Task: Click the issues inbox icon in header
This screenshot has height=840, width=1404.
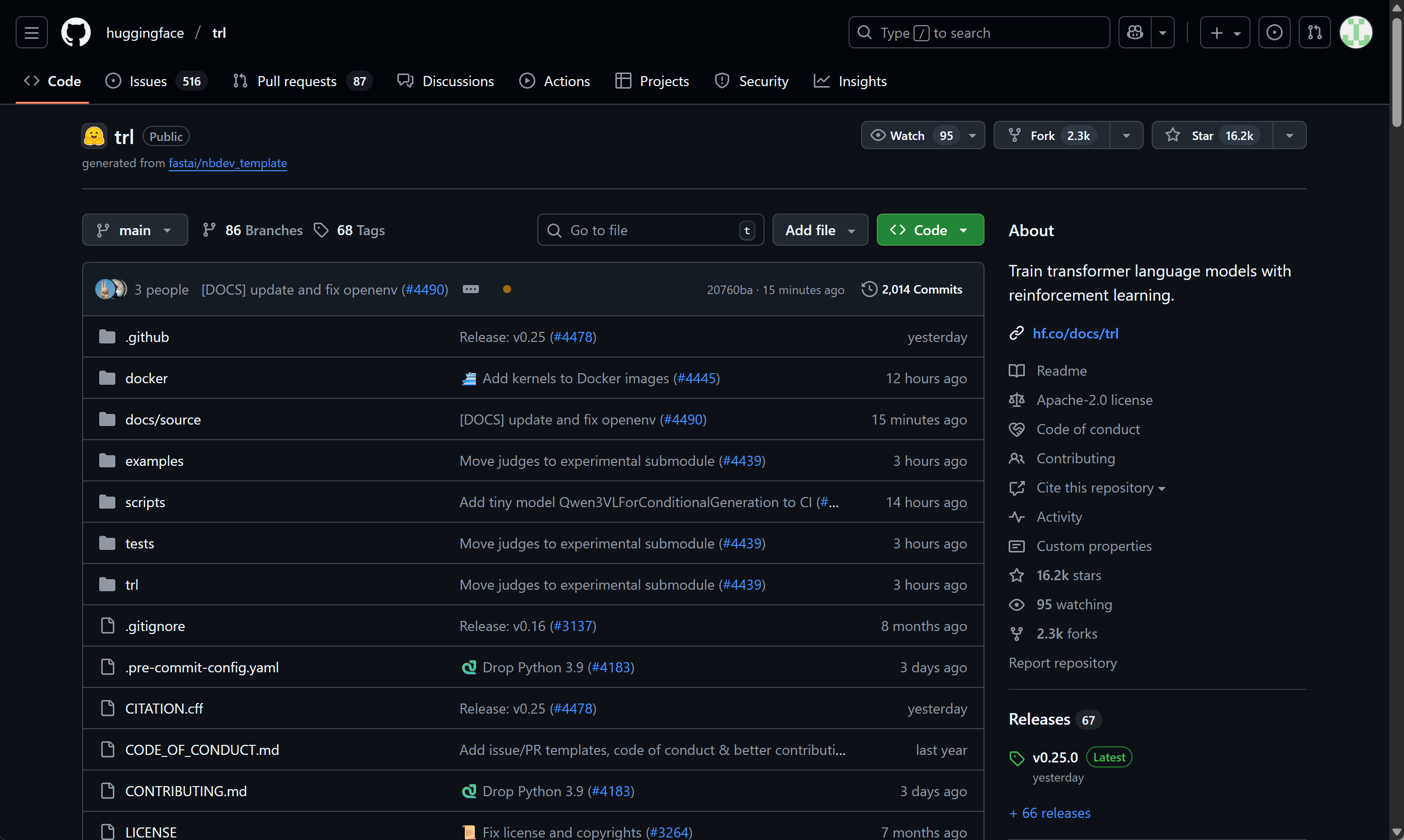Action: click(1274, 32)
